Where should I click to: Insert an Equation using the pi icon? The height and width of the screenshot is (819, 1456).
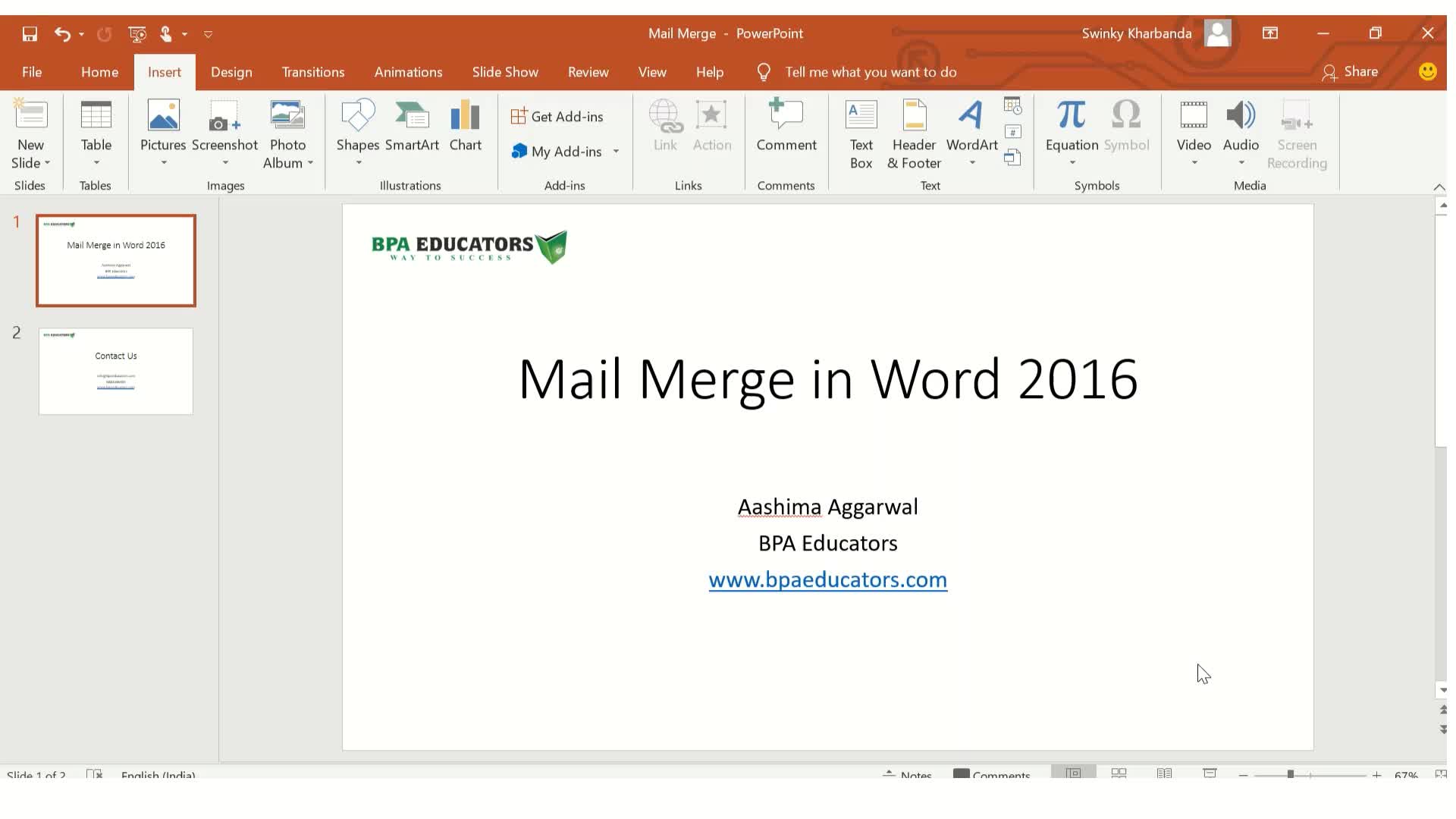tap(1072, 115)
